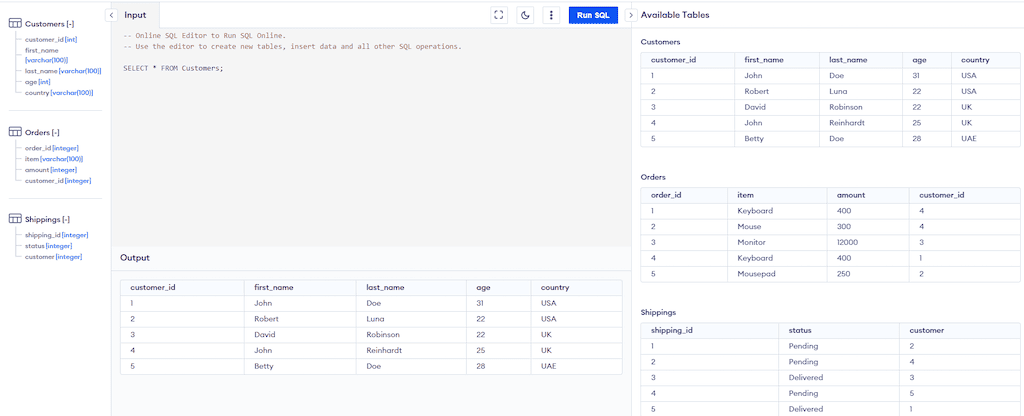The height and width of the screenshot is (416, 1024).
Task: Select last_name [varchar(100)] in sidebar
Action: [63, 71]
